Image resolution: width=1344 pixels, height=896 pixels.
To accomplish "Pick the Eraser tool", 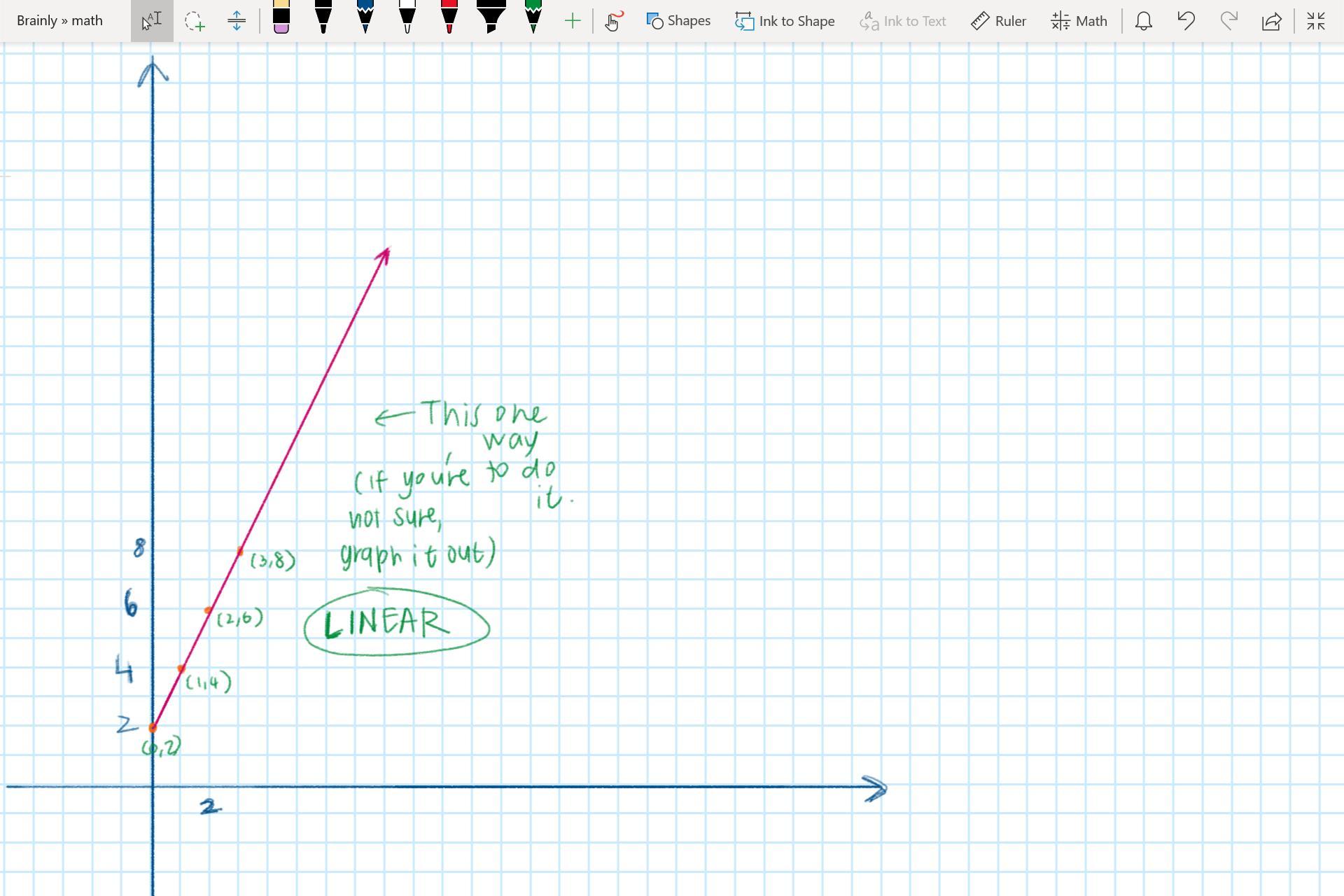I will [x=281, y=18].
